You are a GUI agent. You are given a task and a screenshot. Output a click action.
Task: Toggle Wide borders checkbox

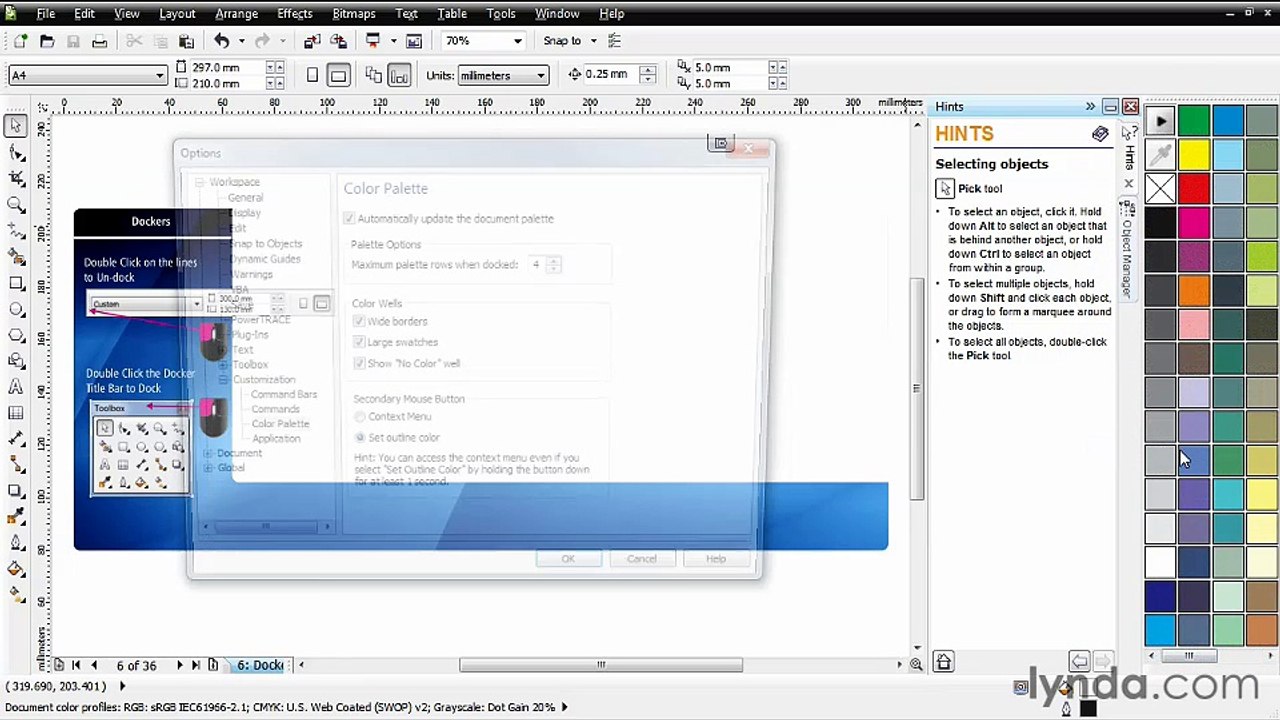click(359, 321)
